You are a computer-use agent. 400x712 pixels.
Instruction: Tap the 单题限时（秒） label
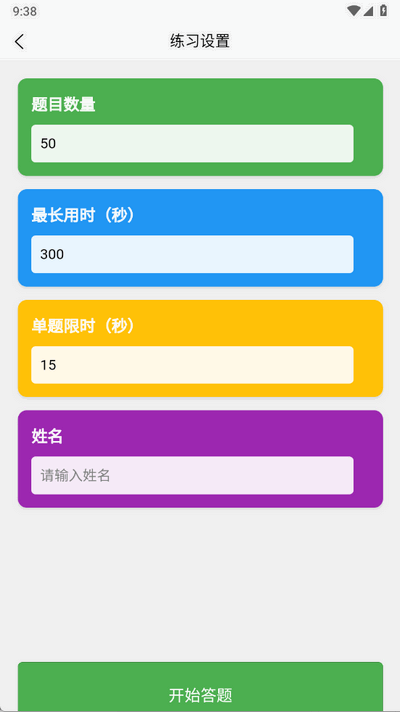click(x=84, y=326)
